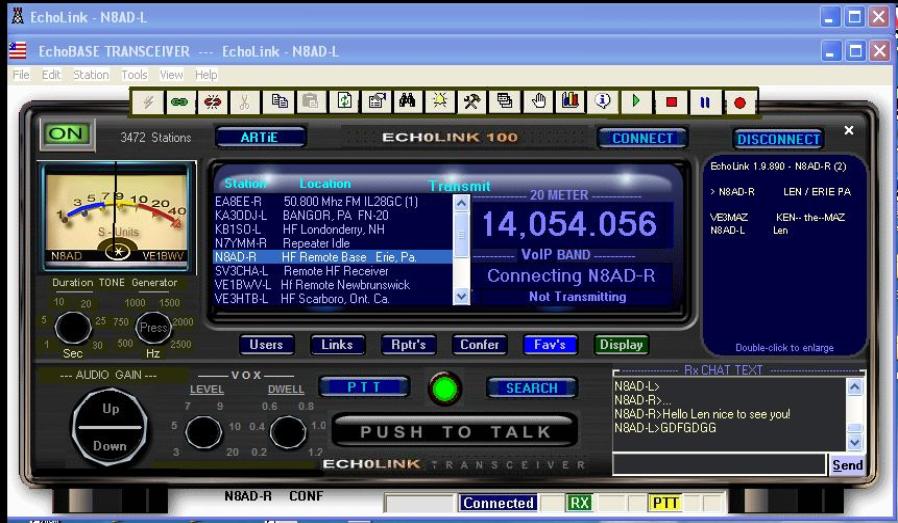Click the PTT button
Screen dimensions: 898x523
coord(364,387)
